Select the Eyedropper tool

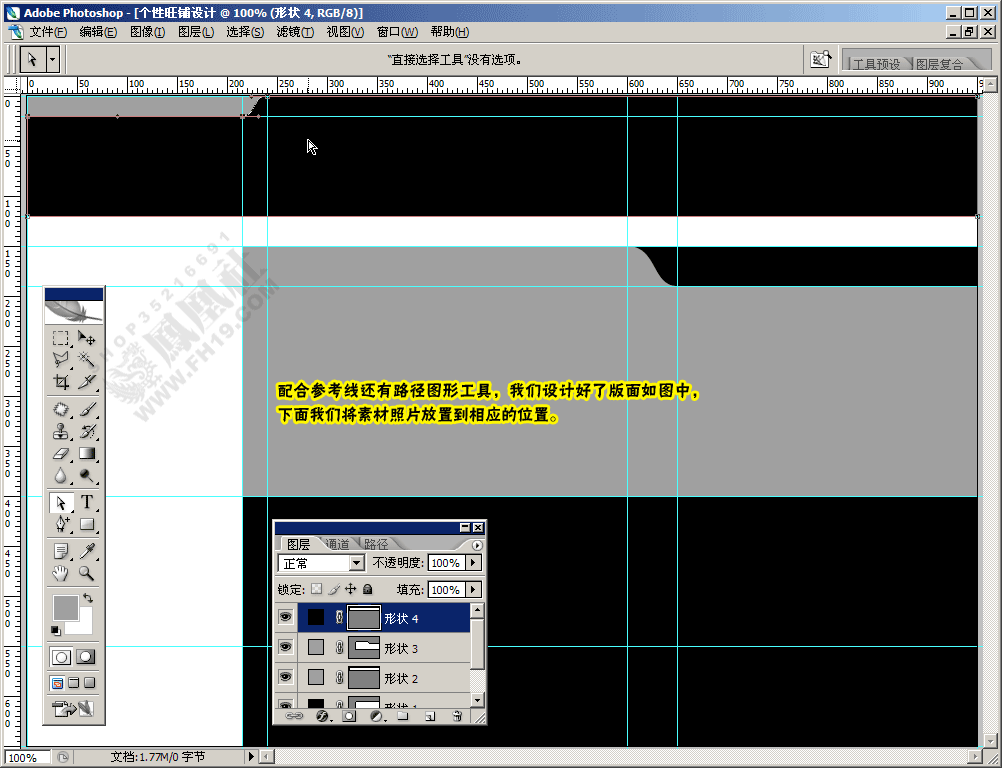86,551
